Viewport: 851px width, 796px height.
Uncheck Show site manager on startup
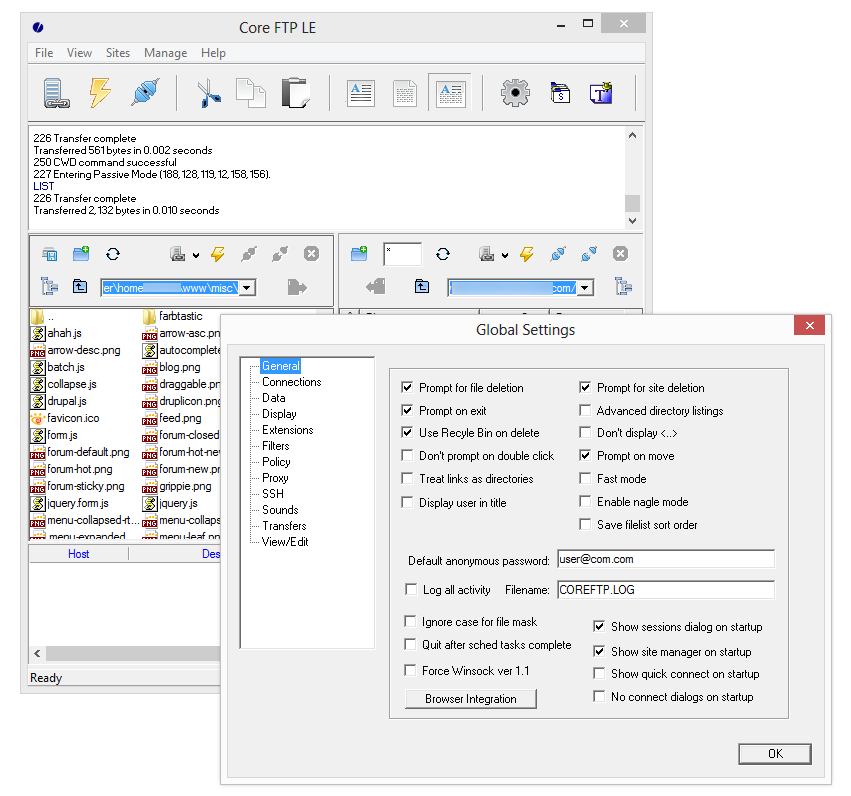tap(599, 651)
